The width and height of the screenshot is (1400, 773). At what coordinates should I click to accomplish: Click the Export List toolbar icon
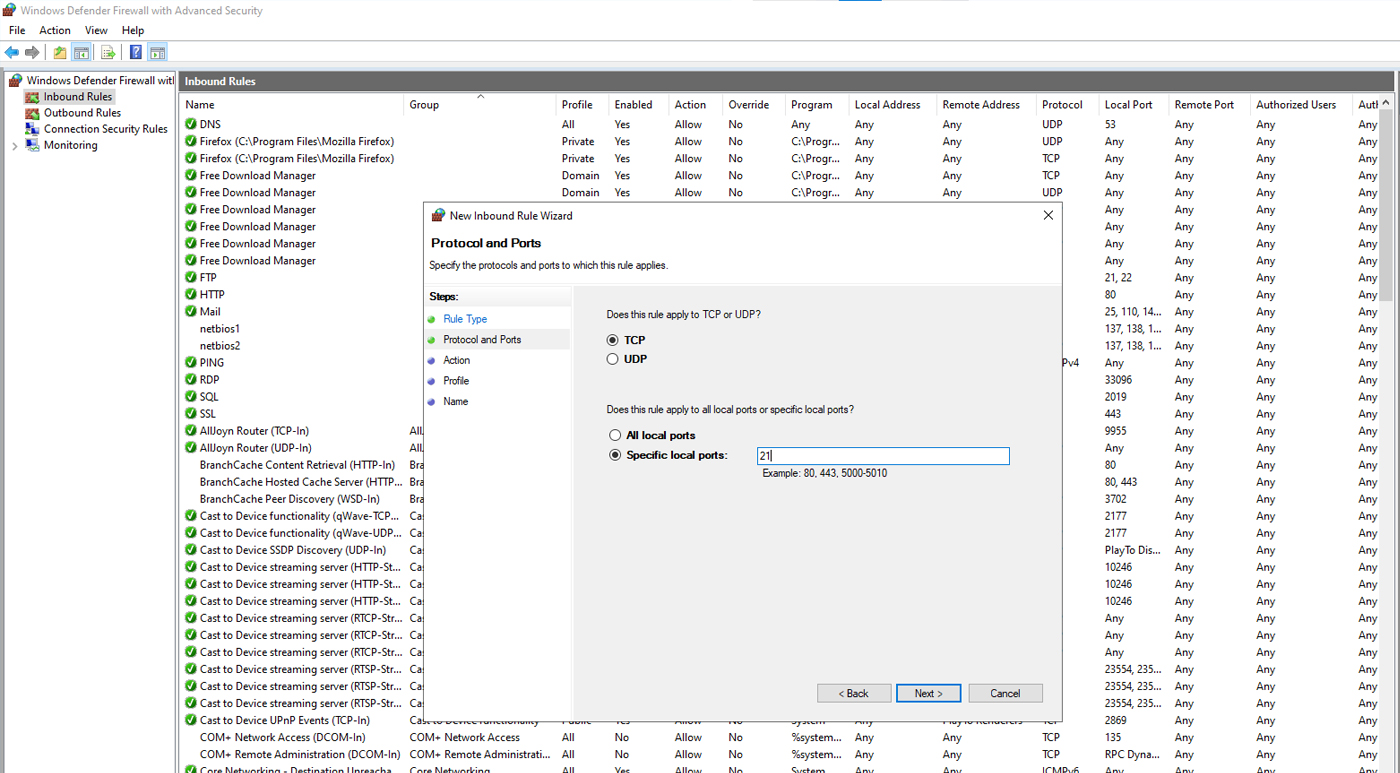[108, 52]
